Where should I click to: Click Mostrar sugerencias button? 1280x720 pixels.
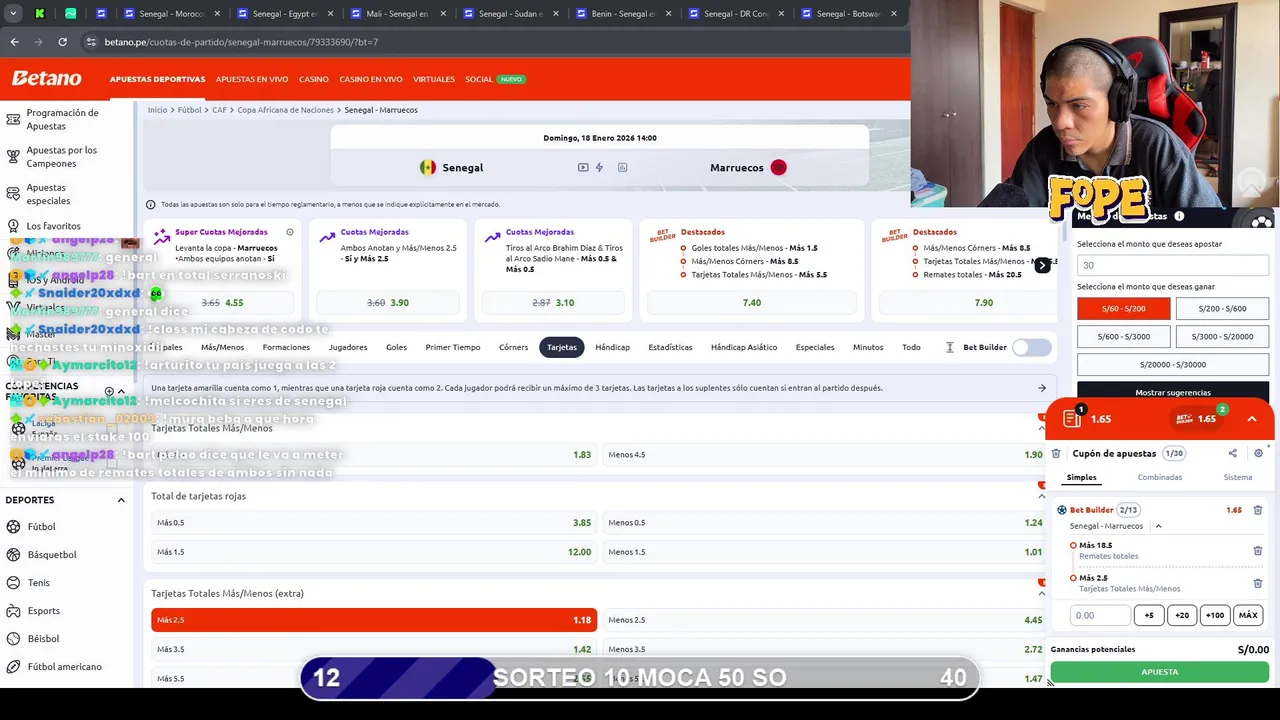(x=1173, y=392)
